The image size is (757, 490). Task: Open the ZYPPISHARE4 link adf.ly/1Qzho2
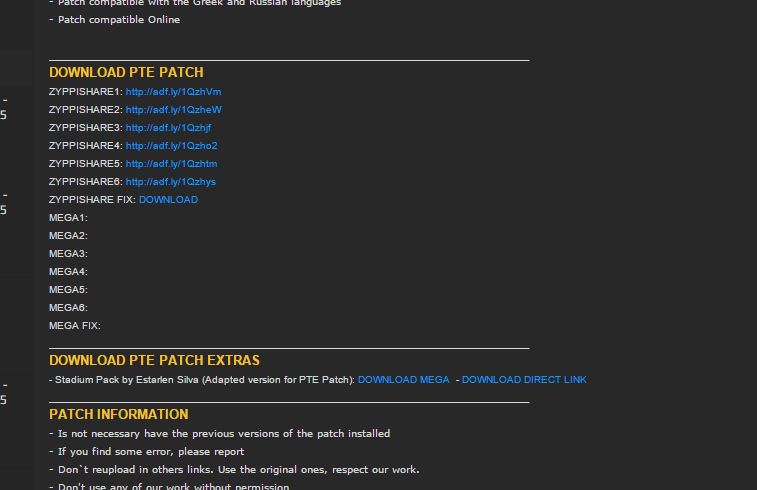click(171, 146)
